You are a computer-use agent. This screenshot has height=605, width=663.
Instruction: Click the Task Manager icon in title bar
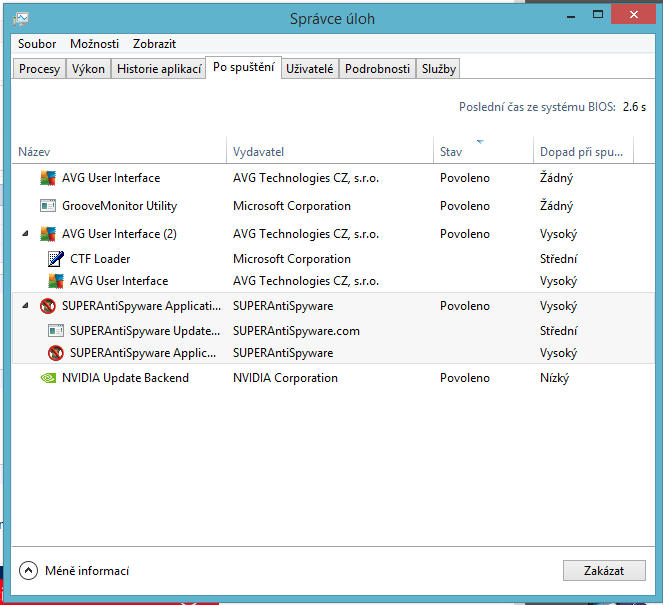point(21,19)
